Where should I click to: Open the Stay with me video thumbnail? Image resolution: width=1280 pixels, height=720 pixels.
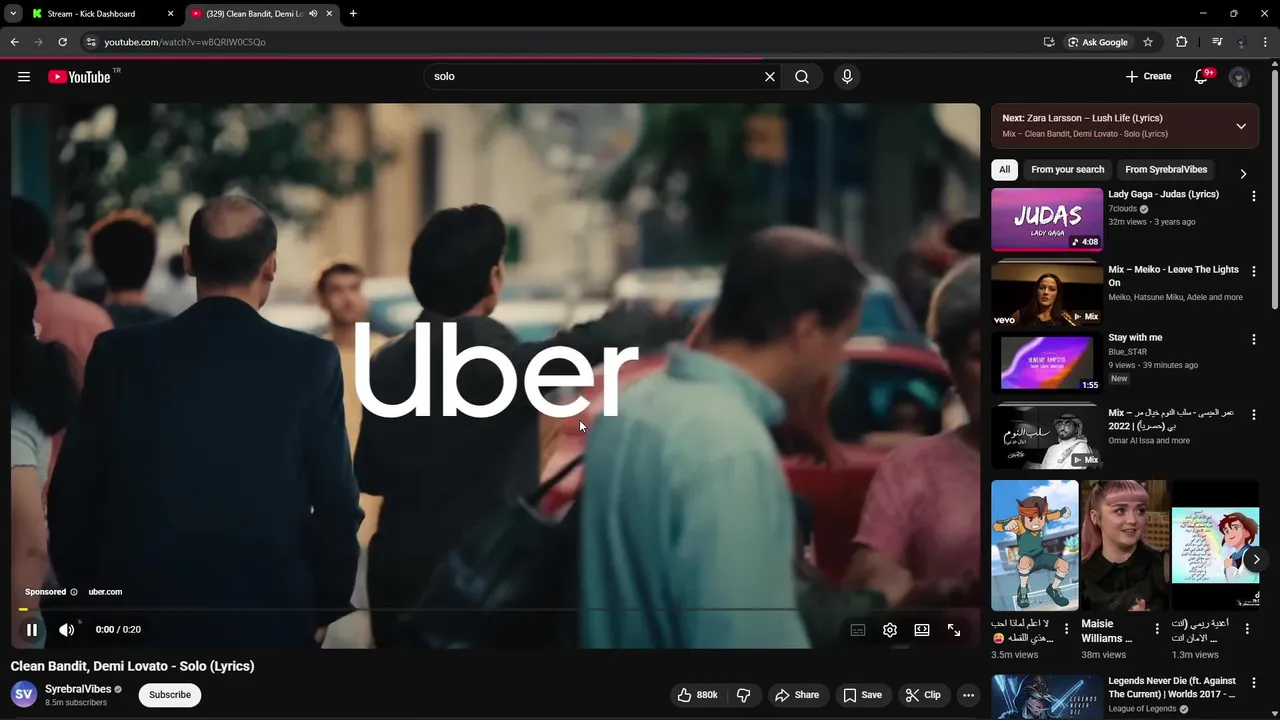coord(1047,363)
